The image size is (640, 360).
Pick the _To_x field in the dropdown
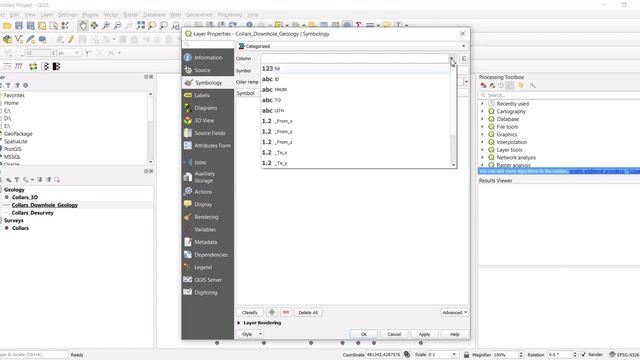[356, 153]
